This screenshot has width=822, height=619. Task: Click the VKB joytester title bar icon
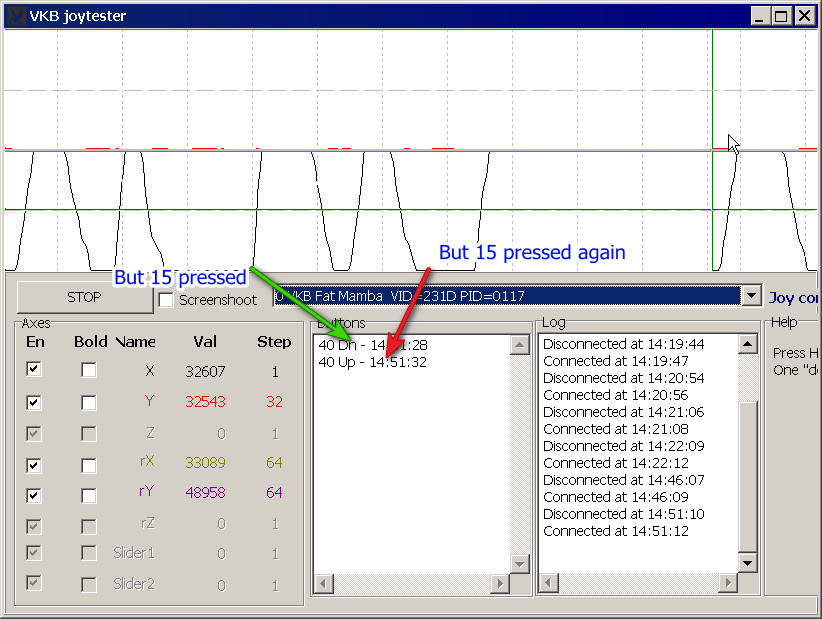(15, 15)
